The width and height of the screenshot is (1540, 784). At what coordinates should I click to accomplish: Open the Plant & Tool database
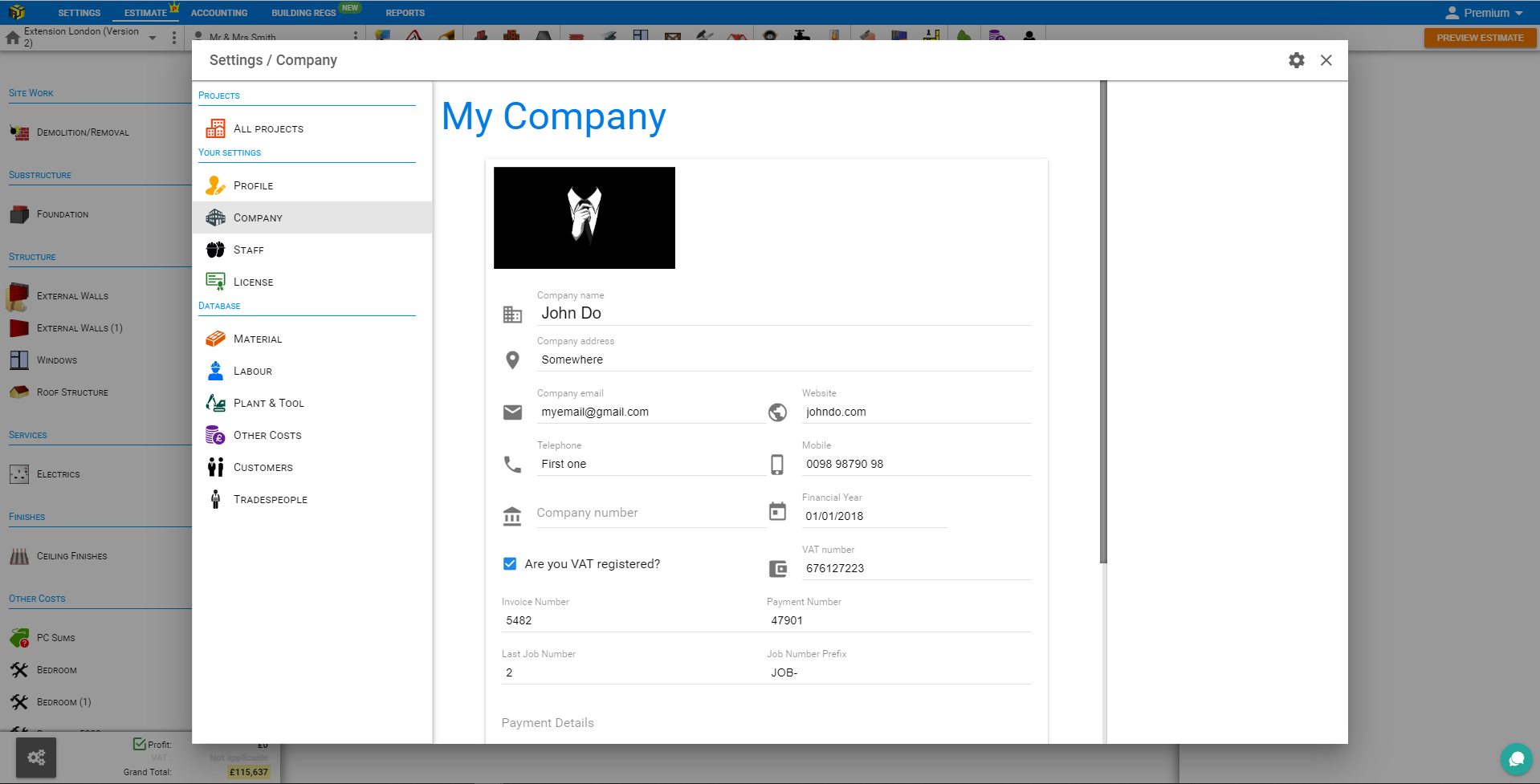[312, 403]
